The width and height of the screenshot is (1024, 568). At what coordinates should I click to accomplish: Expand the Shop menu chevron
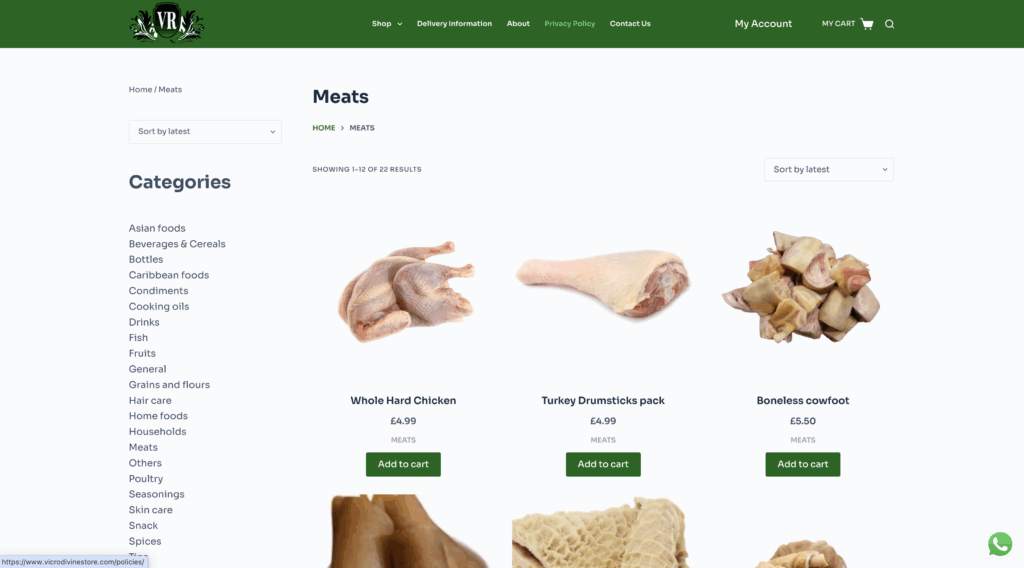tap(400, 24)
